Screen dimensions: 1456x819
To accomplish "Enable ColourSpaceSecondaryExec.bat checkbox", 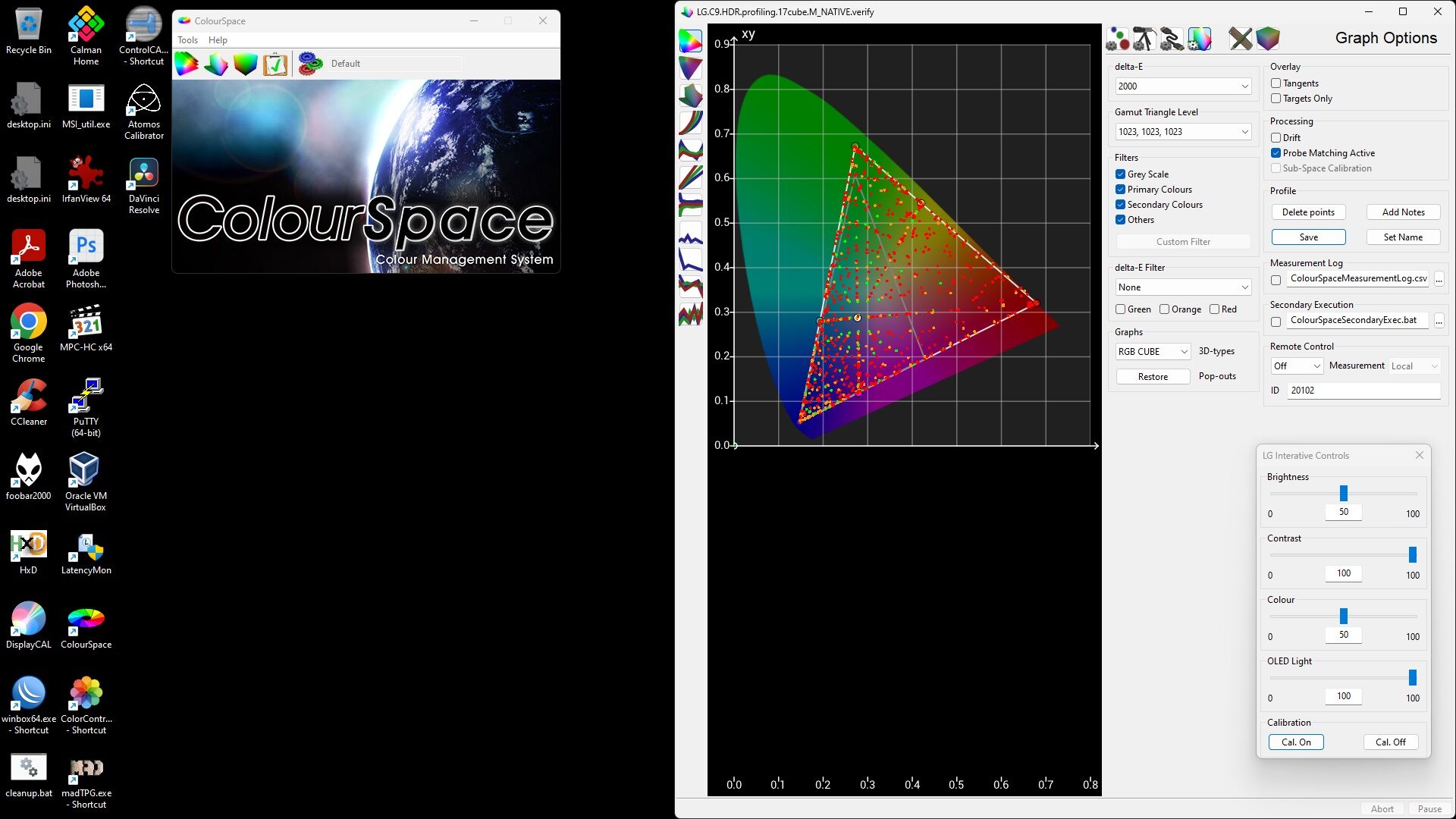I will (1276, 322).
